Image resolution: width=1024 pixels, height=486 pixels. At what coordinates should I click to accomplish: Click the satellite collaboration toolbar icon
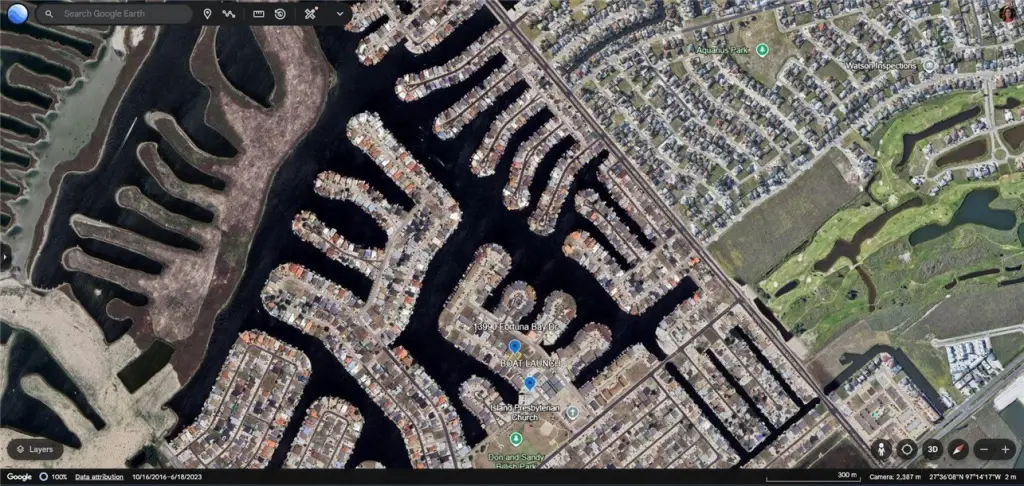point(312,14)
